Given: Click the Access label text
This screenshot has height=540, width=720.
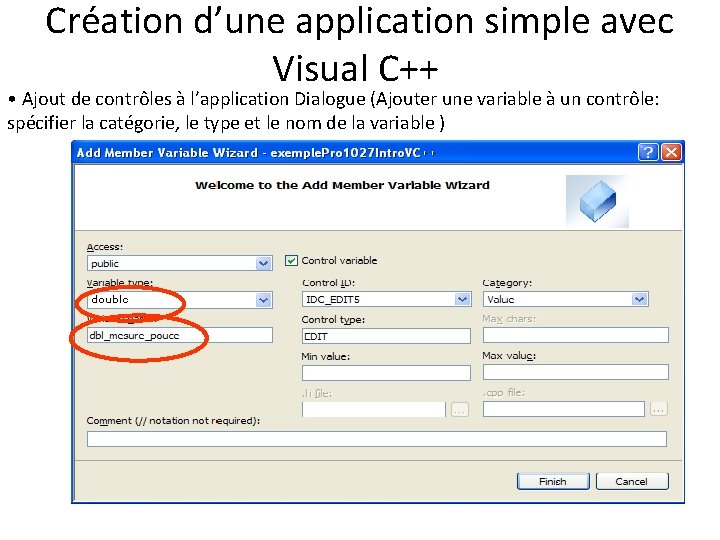Looking at the screenshot, I should point(105,247).
